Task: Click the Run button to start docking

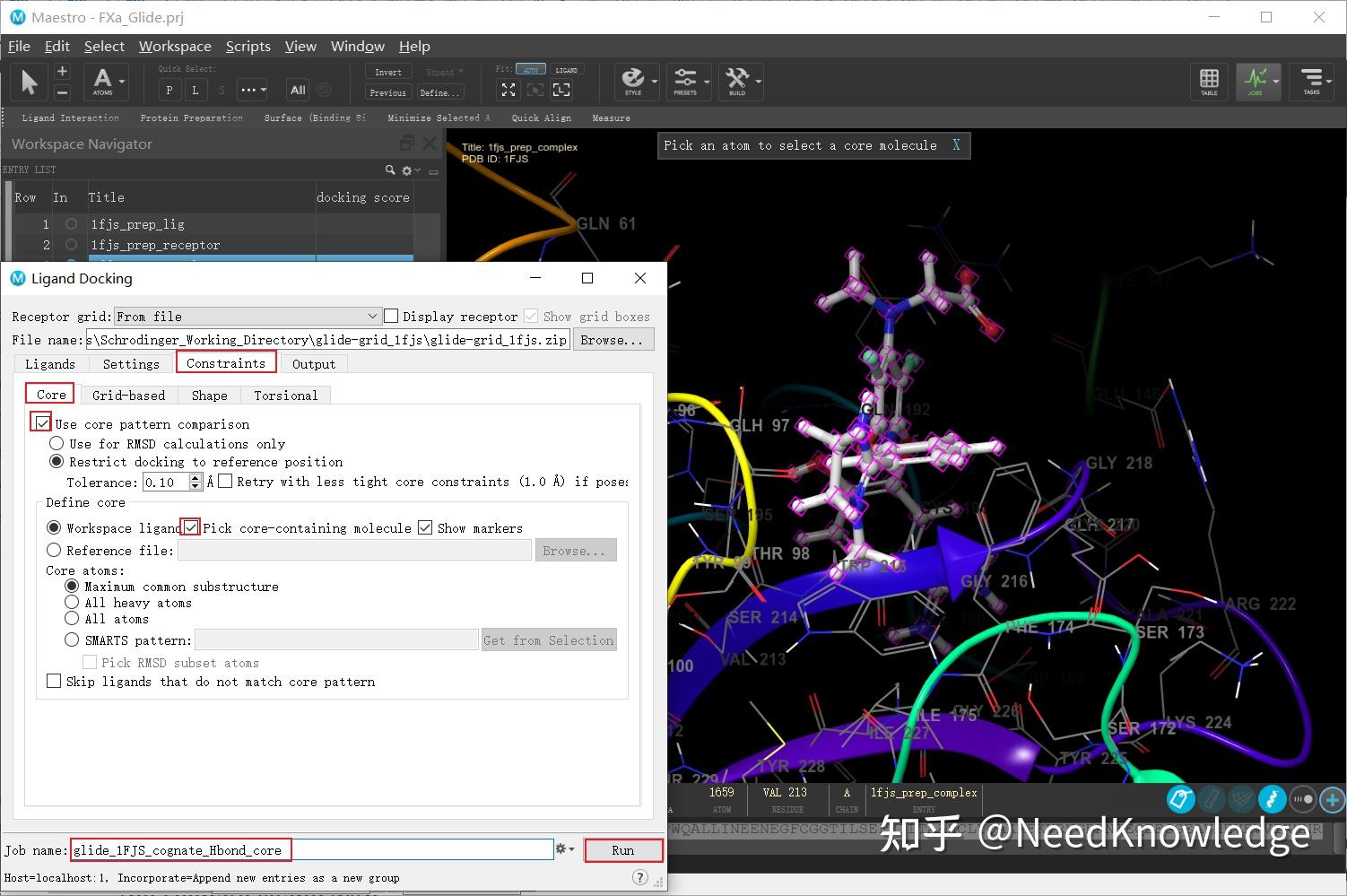Action: point(622,849)
